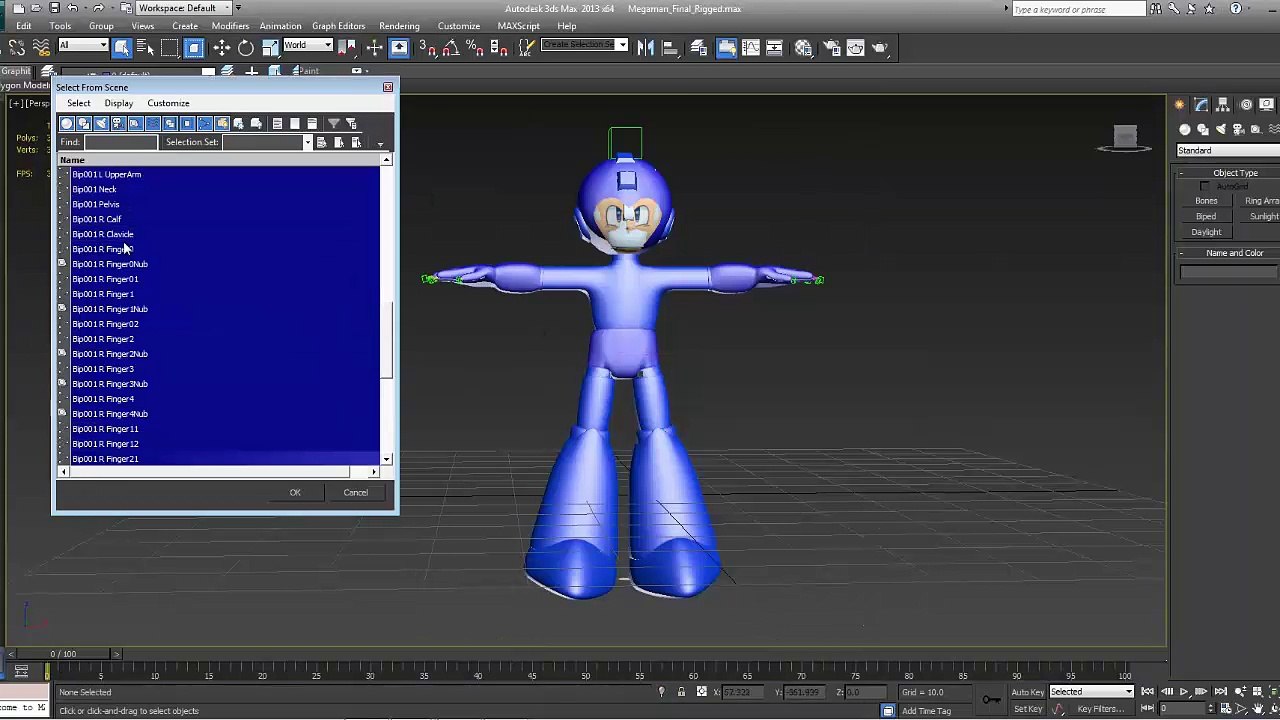
Task: Toggle Display Helpers filter in Select From Scene
Action: point(135,123)
